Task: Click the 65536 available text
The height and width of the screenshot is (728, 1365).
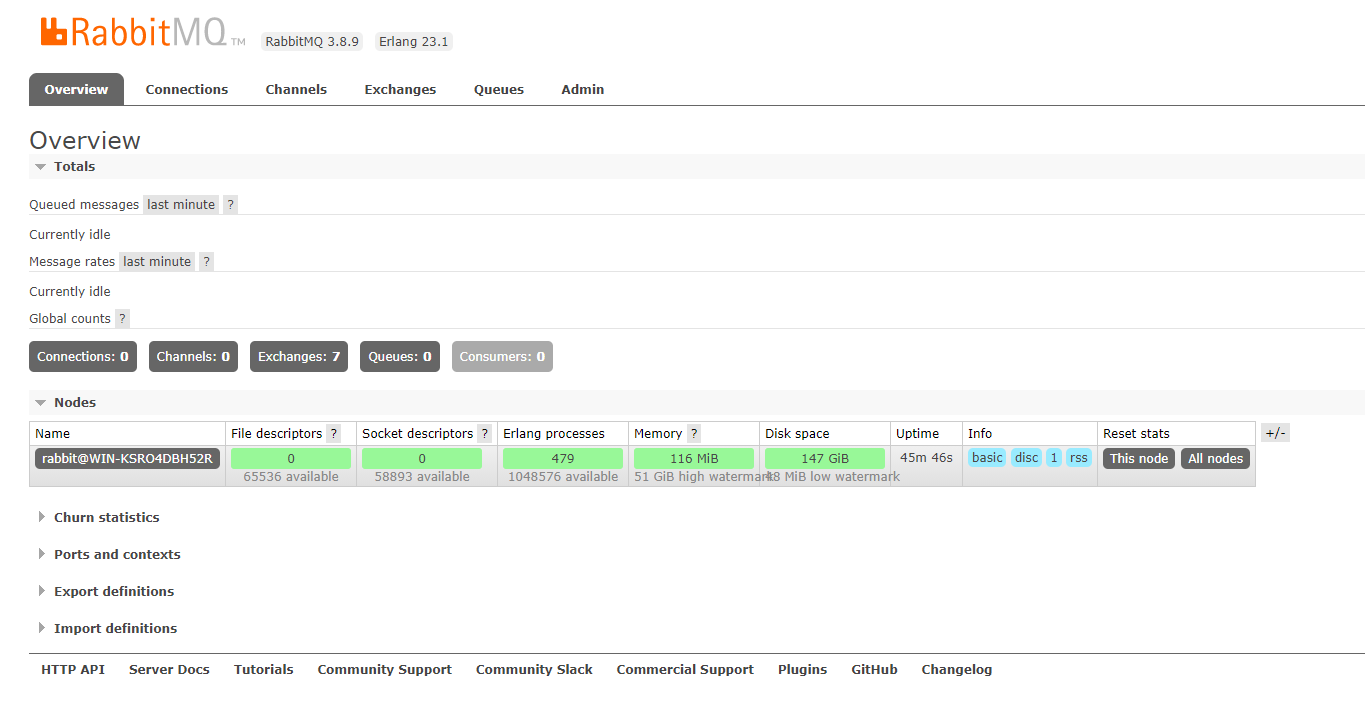Action: click(291, 477)
